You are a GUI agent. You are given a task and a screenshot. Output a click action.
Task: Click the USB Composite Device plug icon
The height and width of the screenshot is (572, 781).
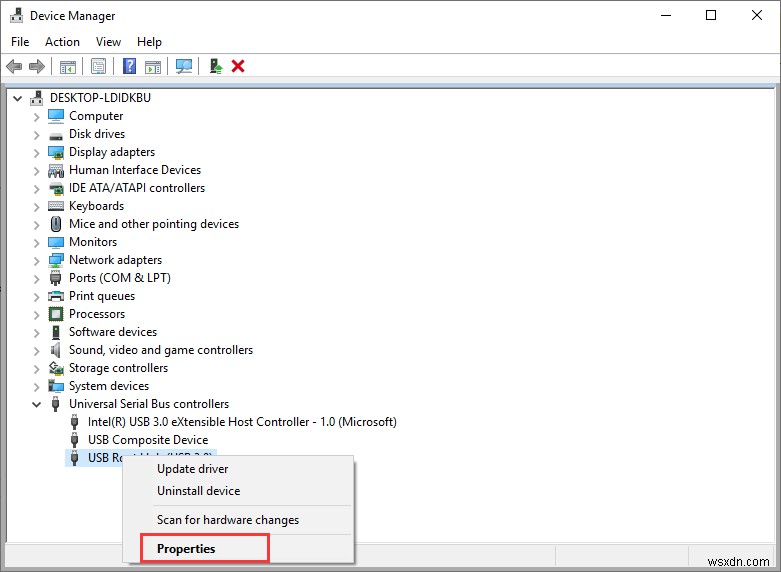click(74, 440)
